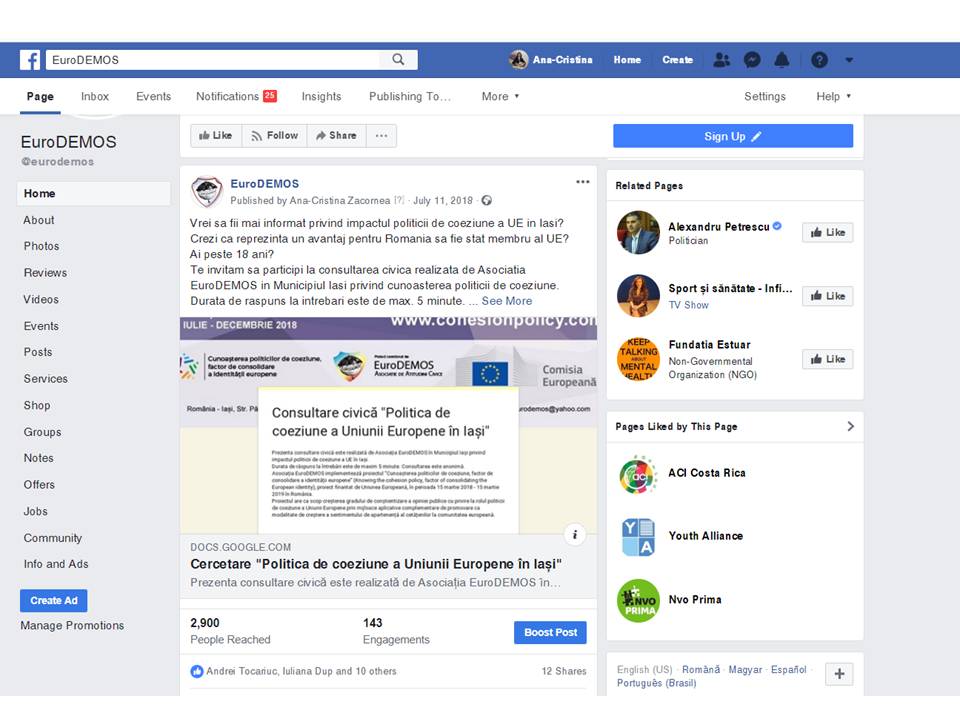The width and height of the screenshot is (960, 720).
Task: Open About in the left sidebar
Action: [39, 220]
